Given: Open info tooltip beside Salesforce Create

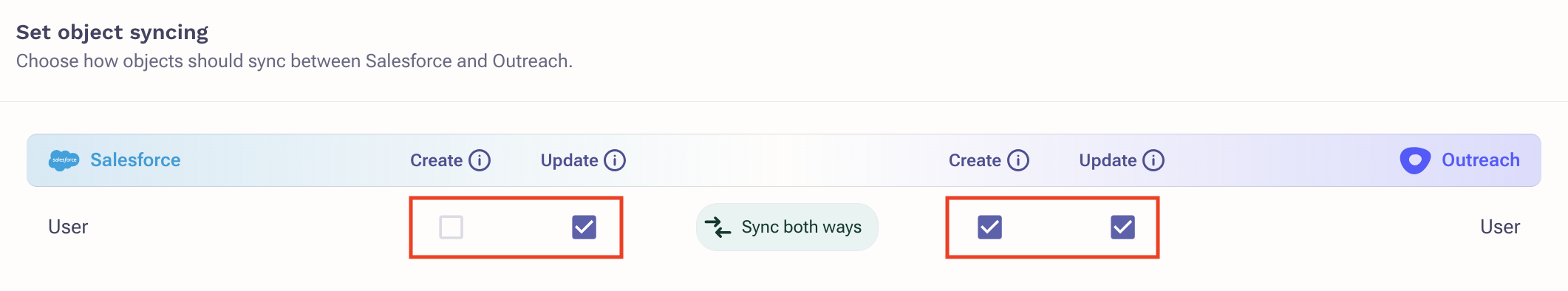Looking at the screenshot, I should [480, 160].
